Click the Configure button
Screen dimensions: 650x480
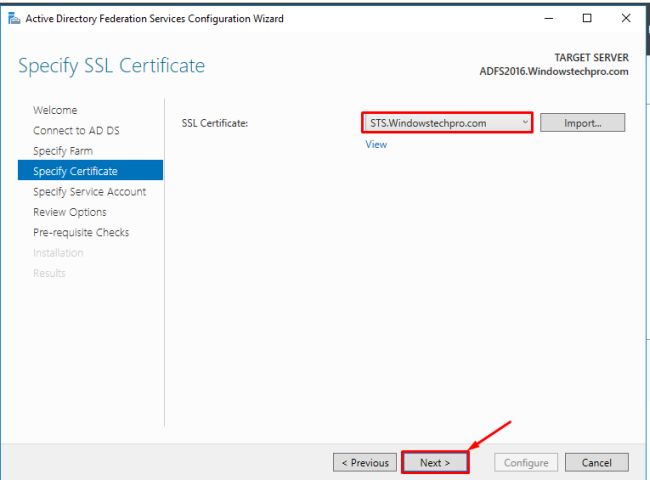coord(526,462)
